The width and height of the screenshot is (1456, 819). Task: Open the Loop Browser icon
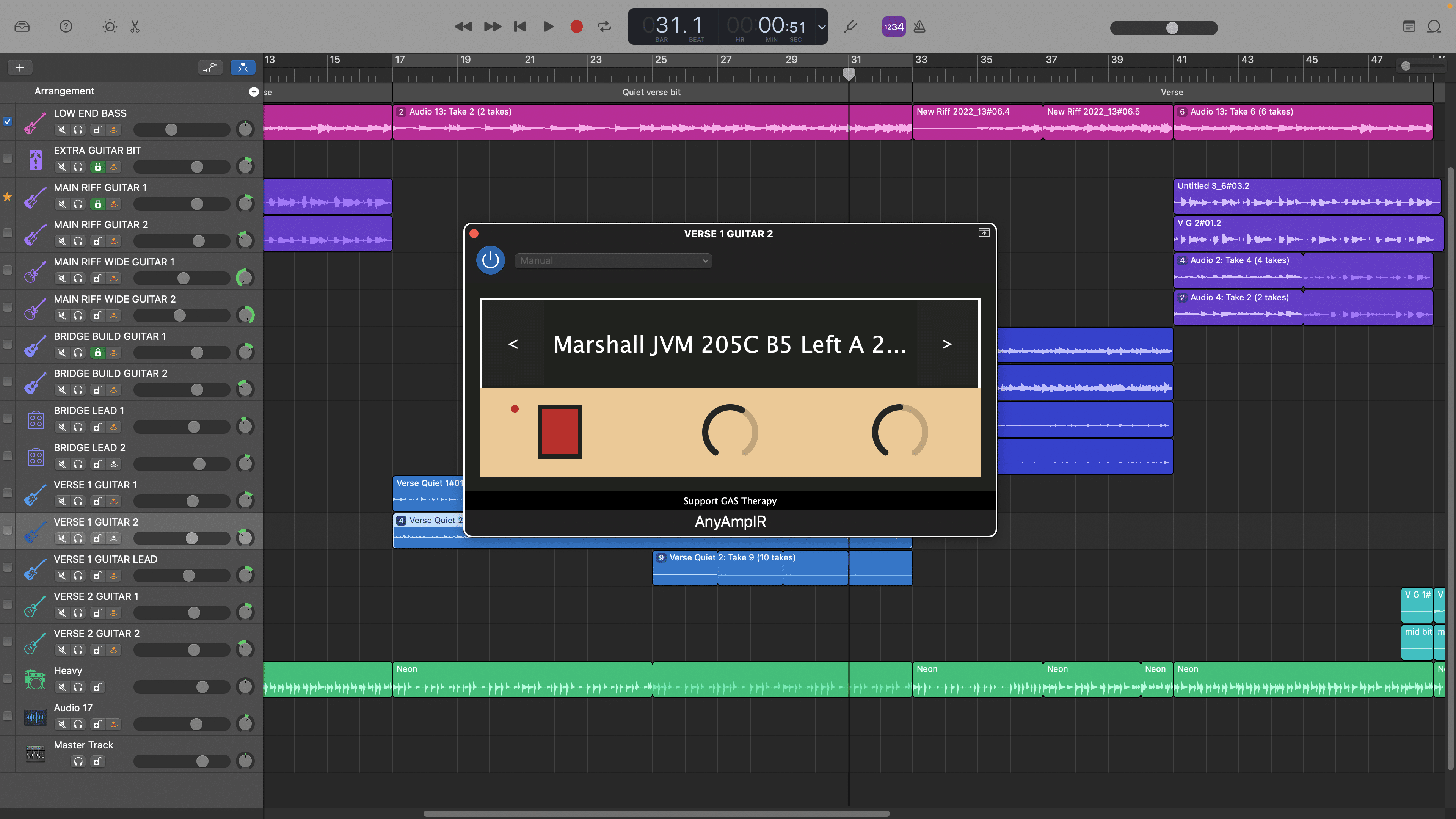(1434, 27)
